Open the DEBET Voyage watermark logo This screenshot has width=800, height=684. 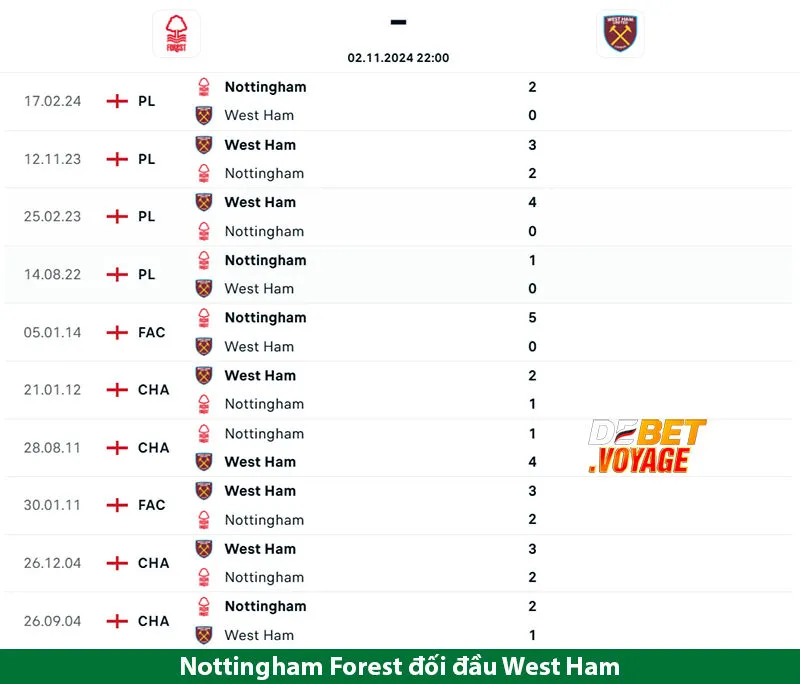(646, 446)
